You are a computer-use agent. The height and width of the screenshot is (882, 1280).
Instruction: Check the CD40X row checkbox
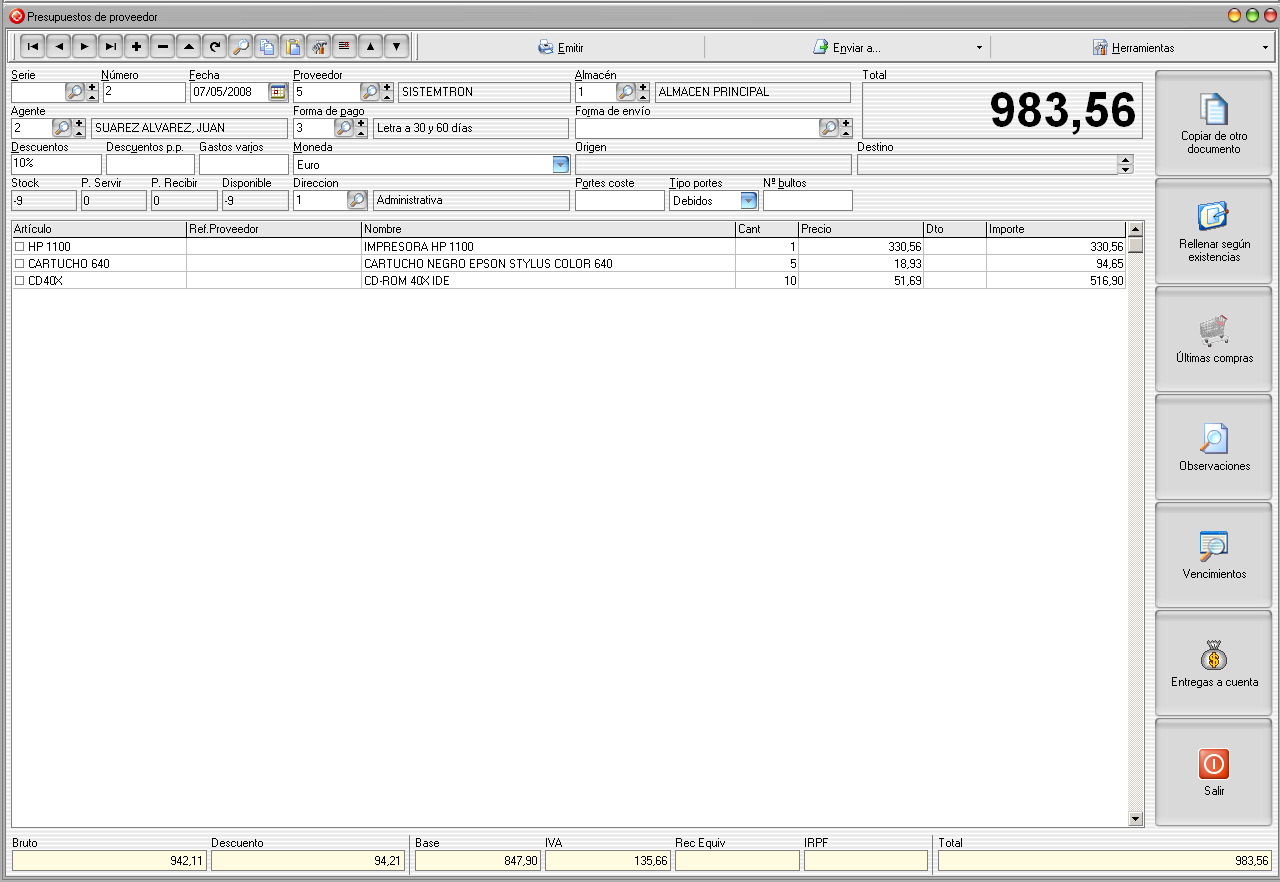pos(19,282)
